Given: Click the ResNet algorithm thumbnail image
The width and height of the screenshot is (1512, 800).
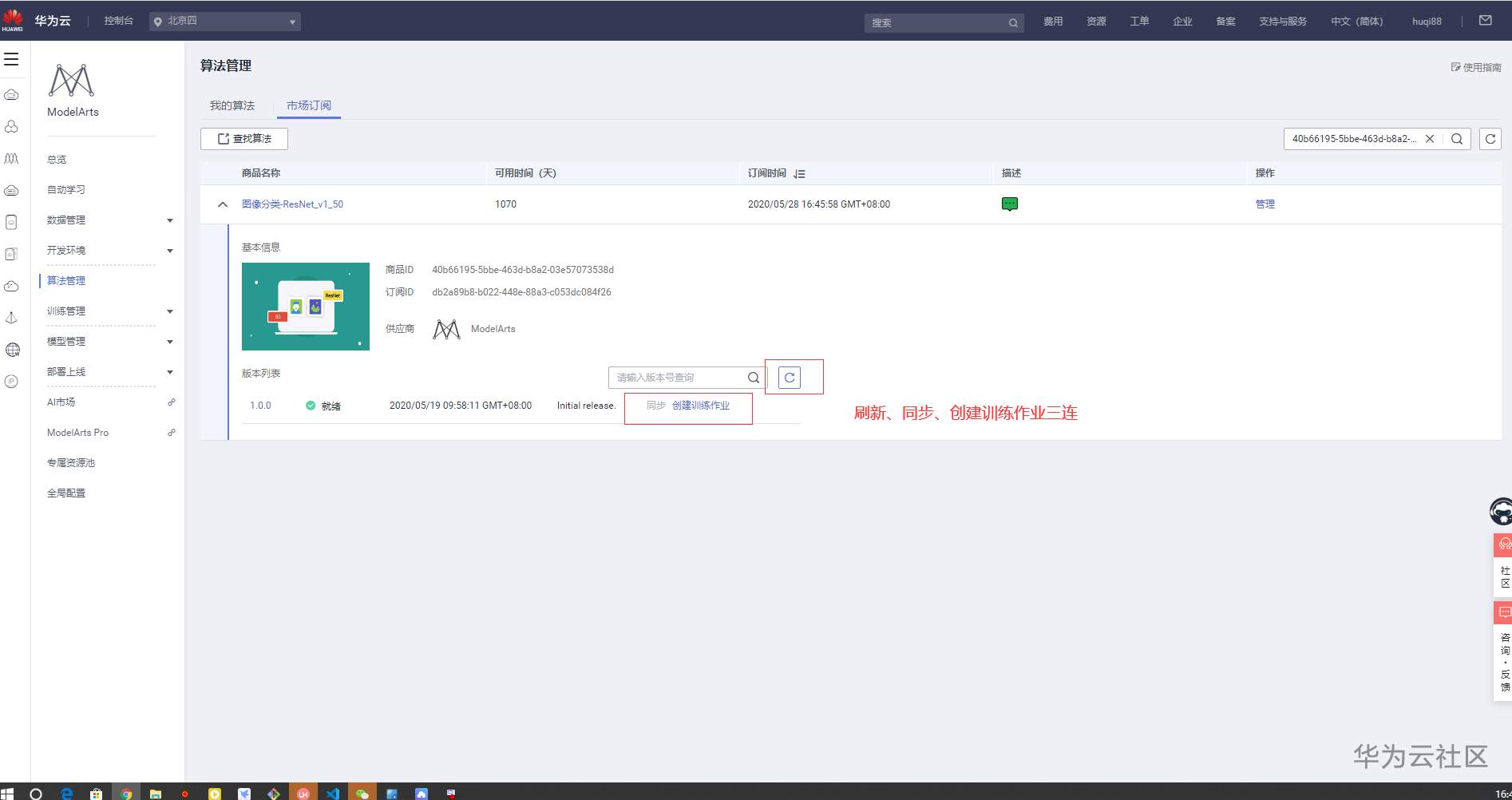Looking at the screenshot, I should point(306,307).
